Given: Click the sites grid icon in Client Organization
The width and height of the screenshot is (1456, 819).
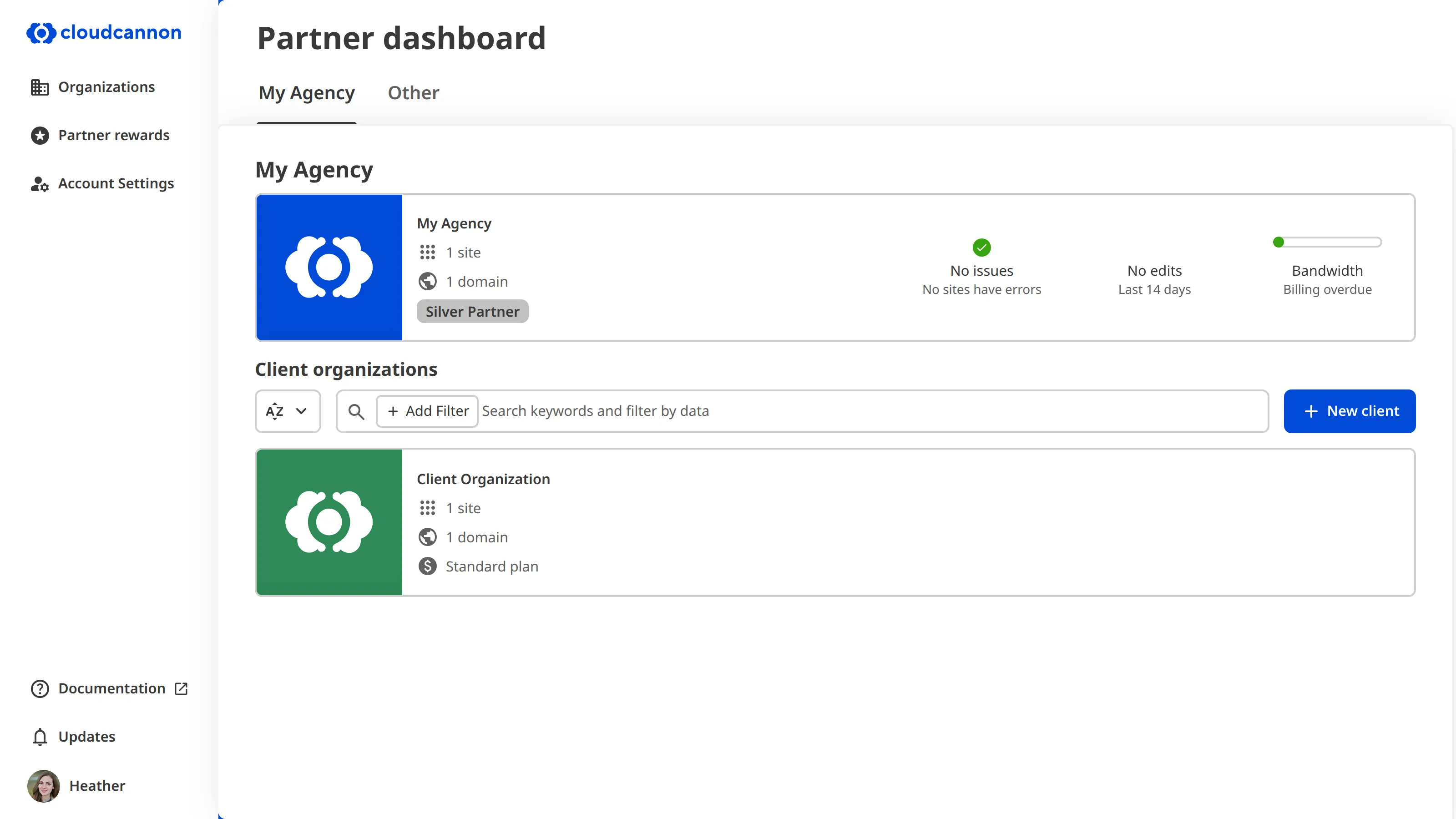Looking at the screenshot, I should tap(427, 508).
